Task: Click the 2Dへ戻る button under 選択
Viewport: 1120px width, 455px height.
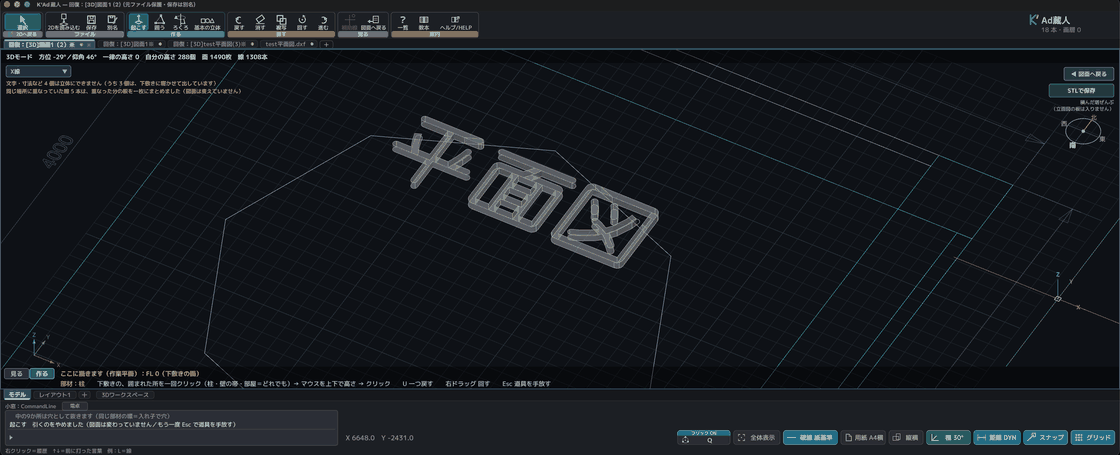Action: click(x=22, y=34)
